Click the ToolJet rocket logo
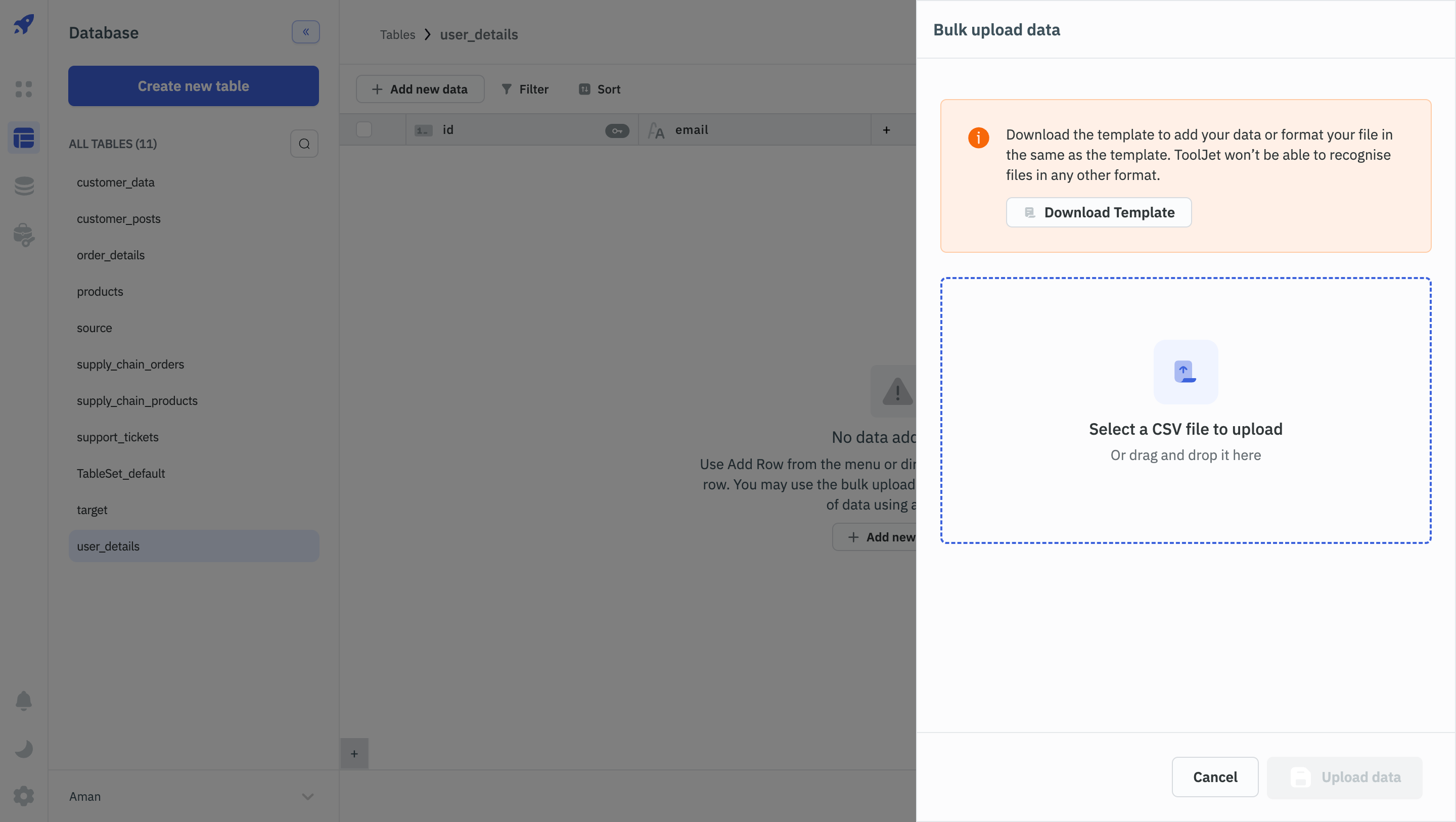 click(x=24, y=24)
